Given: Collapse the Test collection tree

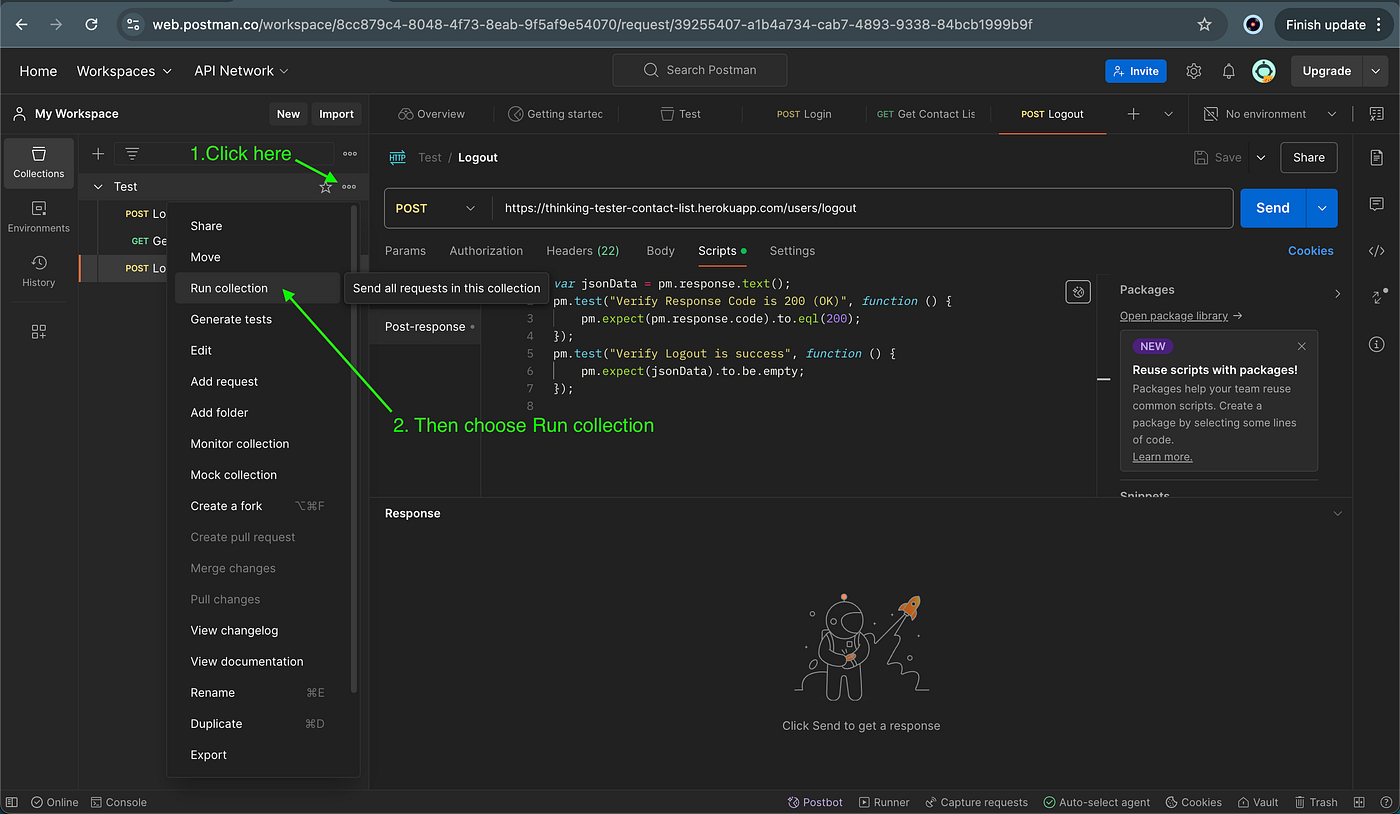Looking at the screenshot, I should pyautogui.click(x=98, y=187).
